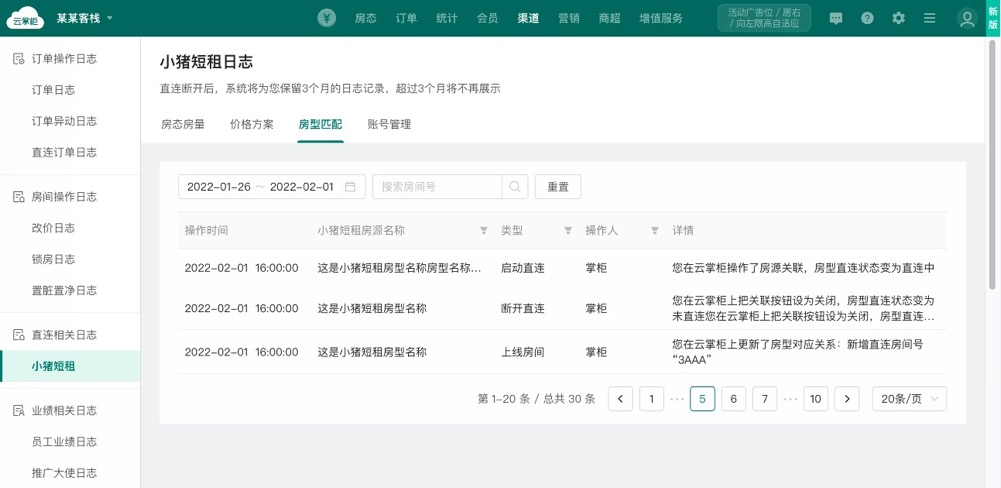Click the help question mark icon
The width and height of the screenshot is (1001, 488).
coord(867,18)
